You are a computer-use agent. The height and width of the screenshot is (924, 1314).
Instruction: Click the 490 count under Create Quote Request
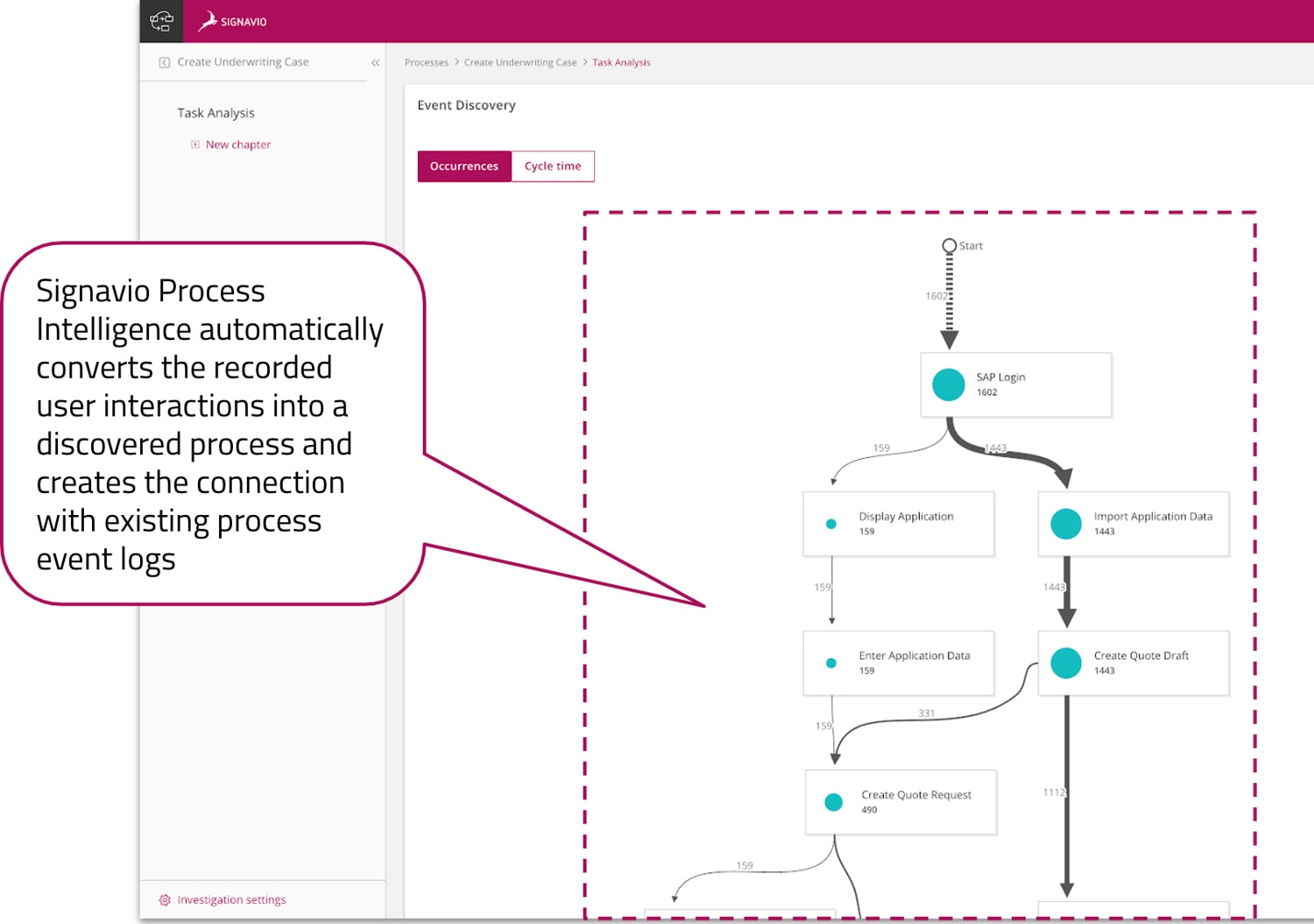(x=869, y=810)
